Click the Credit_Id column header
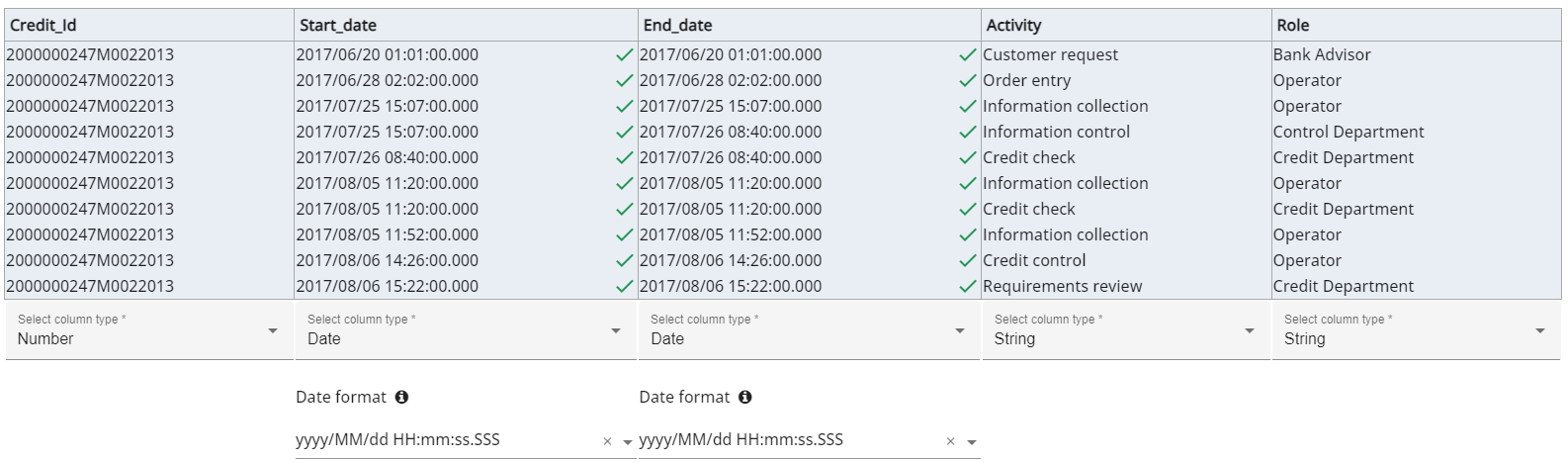This screenshot has width=1568, height=463. point(149,26)
